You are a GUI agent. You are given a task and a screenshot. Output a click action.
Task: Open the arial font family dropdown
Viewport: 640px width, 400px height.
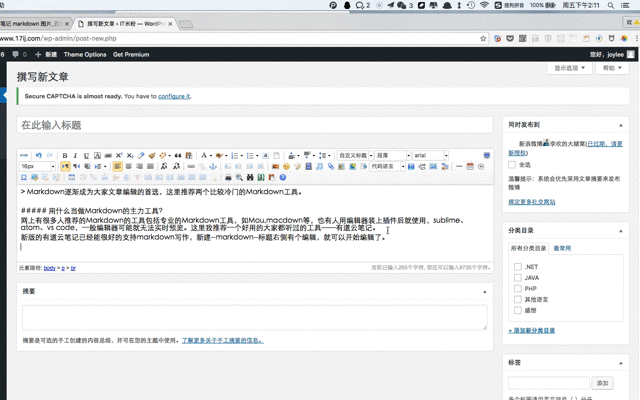(x=430, y=156)
